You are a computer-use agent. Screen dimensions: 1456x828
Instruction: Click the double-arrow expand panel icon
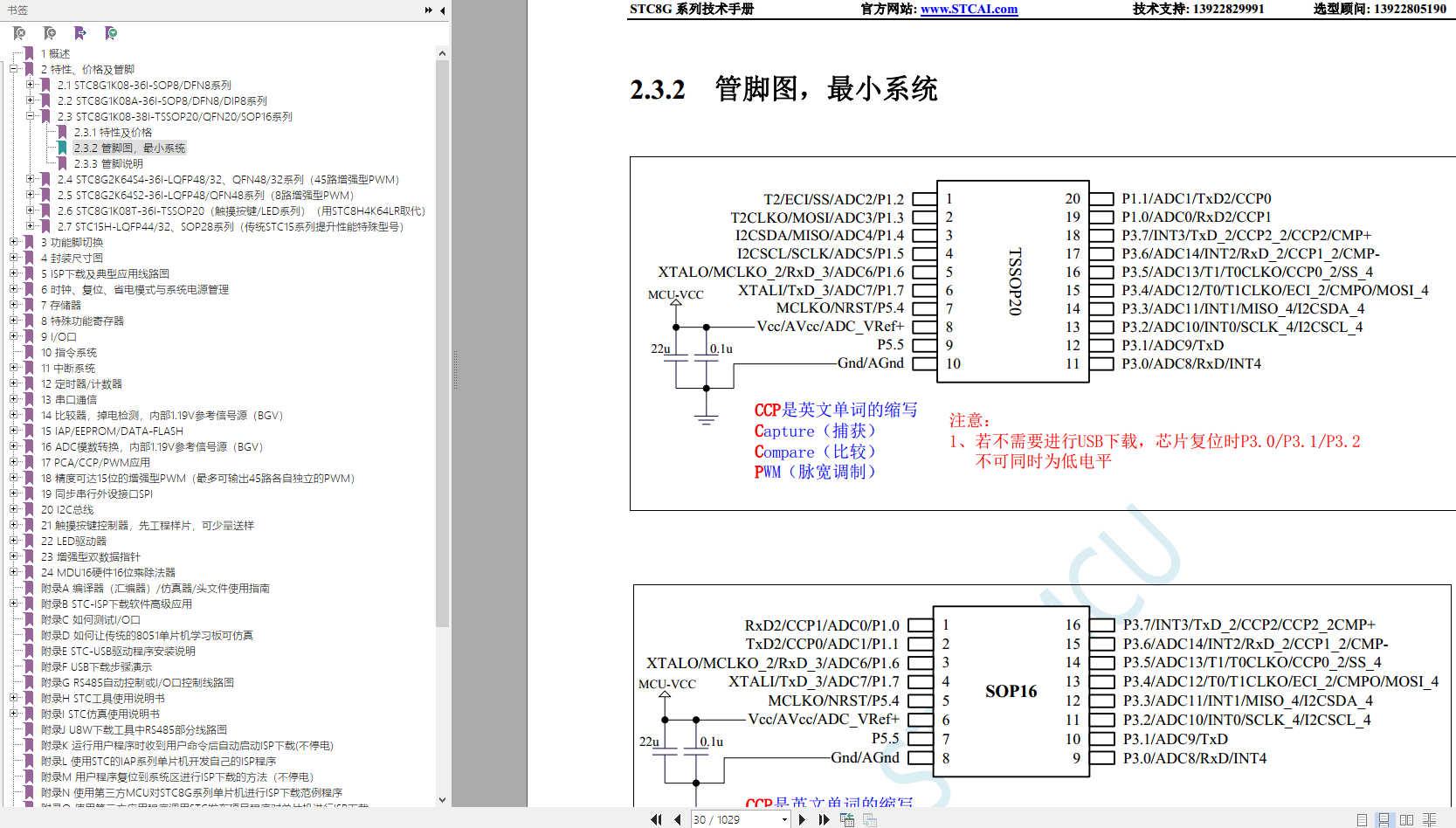pyautogui.click(x=429, y=10)
